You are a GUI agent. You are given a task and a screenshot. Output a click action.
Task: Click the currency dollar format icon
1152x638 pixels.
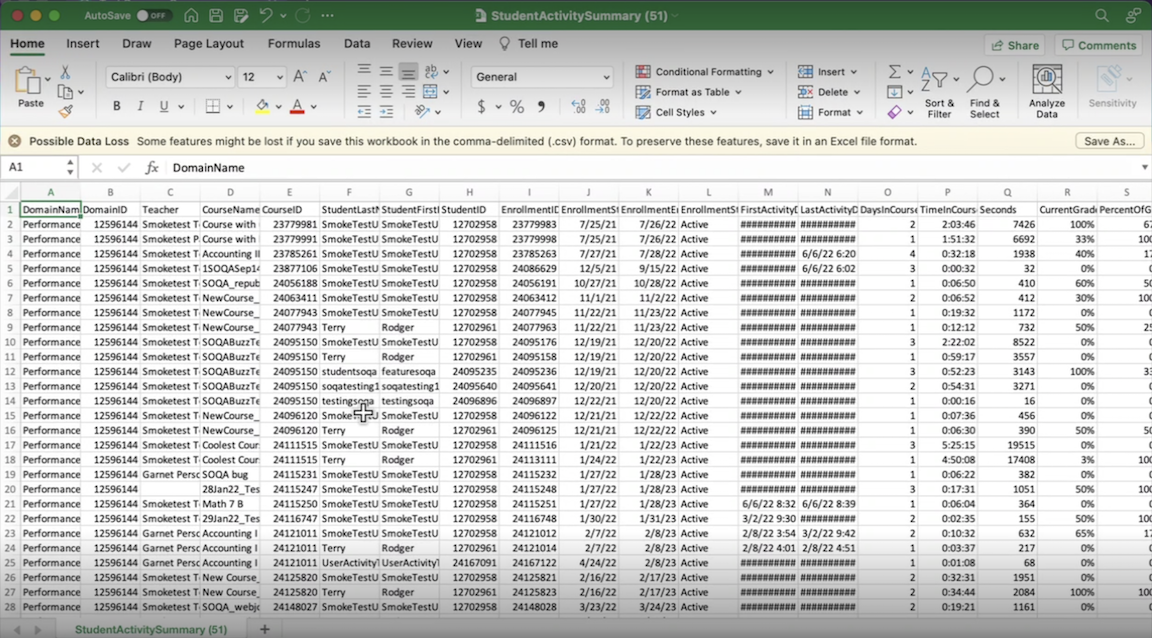(x=481, y=107)
